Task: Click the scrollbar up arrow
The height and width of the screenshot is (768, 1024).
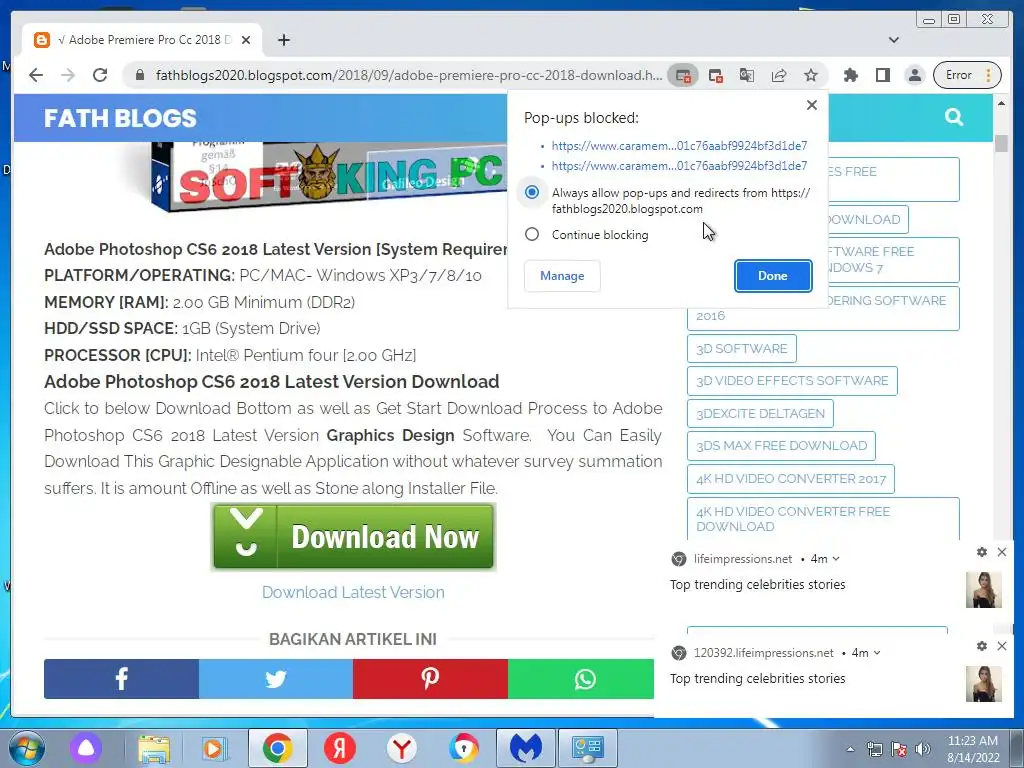Action: pos(1001,103)
